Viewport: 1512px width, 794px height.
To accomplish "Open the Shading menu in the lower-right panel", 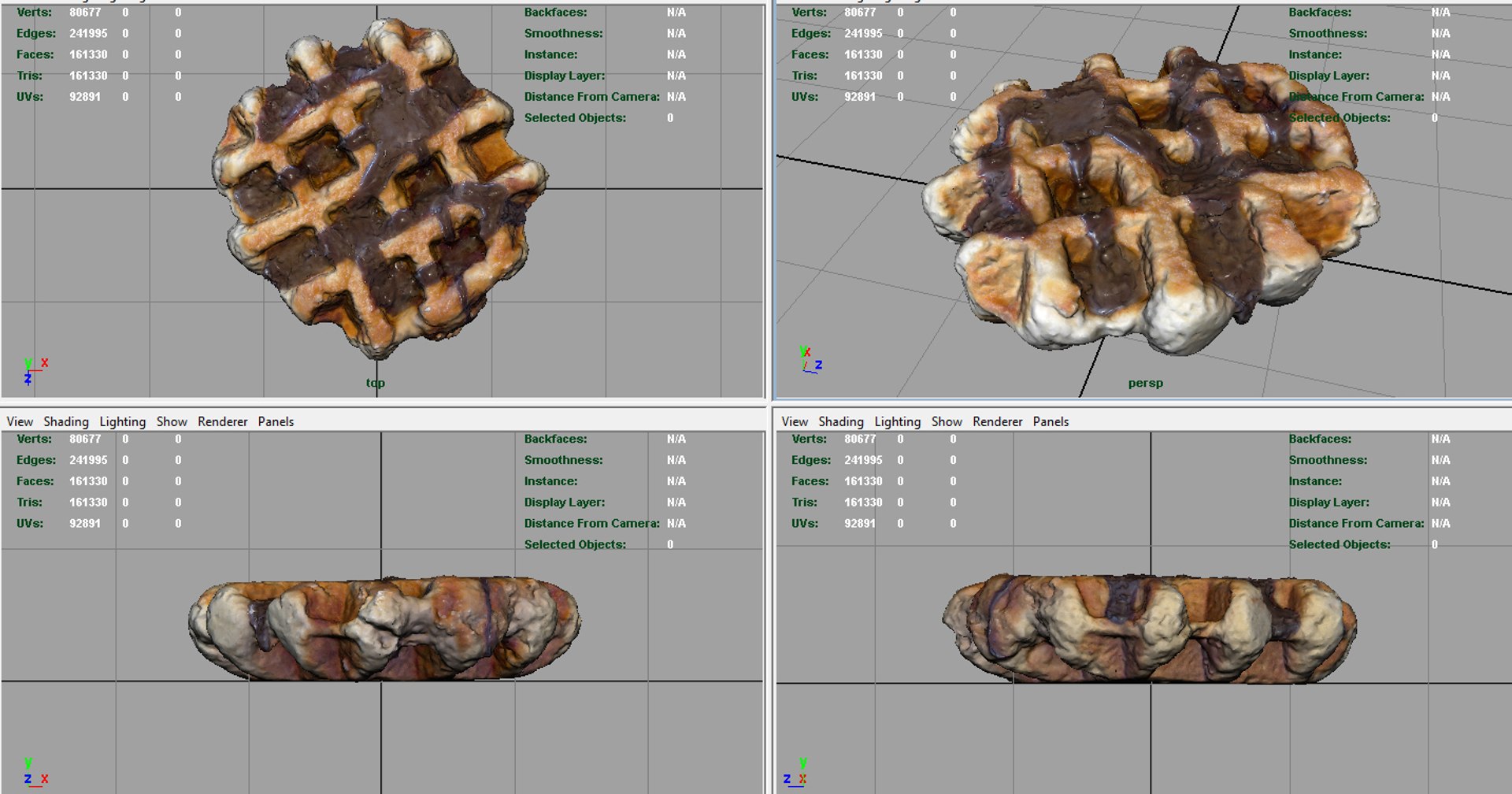I will click(x=841, y=421).
